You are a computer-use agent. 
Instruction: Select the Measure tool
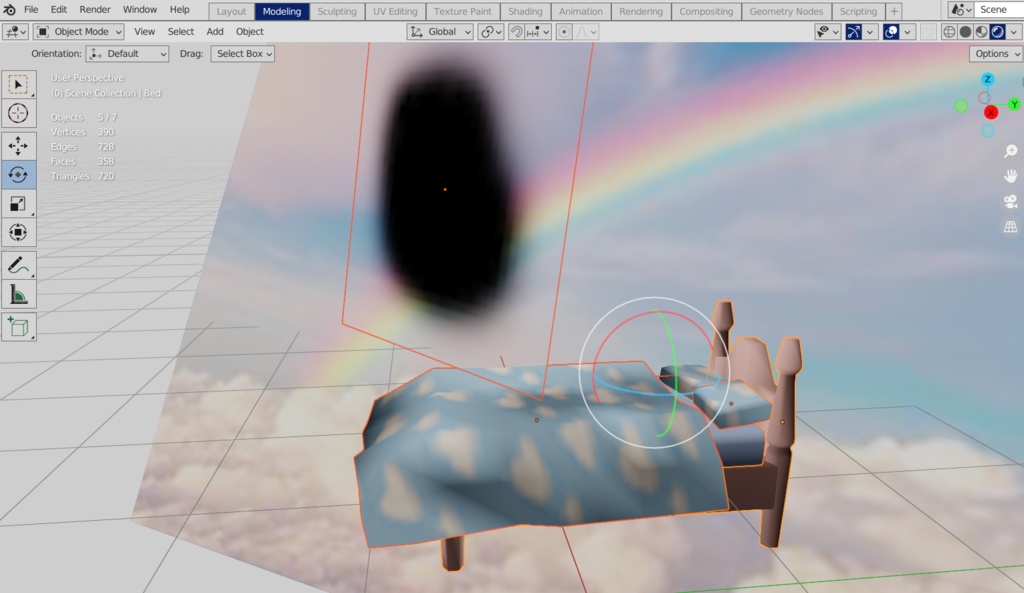pyautogui.click(x=18, y=295)
